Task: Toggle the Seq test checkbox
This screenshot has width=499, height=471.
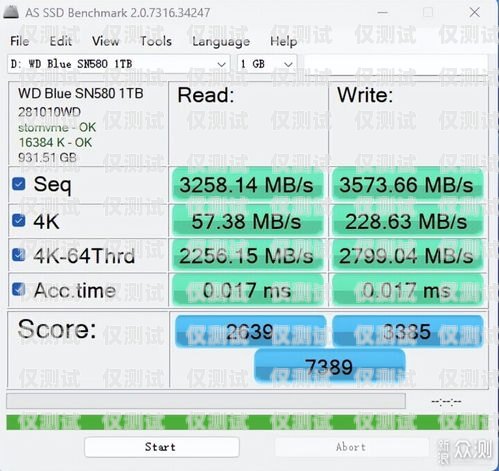Action: 19,184
